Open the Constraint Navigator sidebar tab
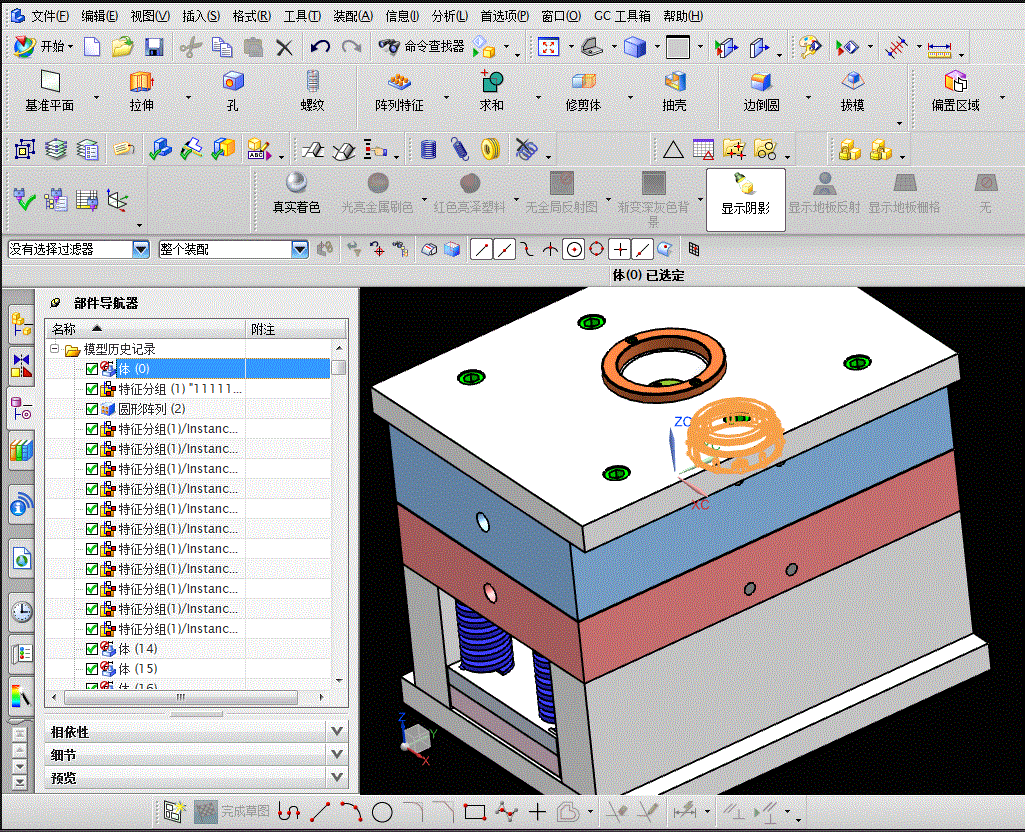The image size is (1025, 832). (21, 366)
